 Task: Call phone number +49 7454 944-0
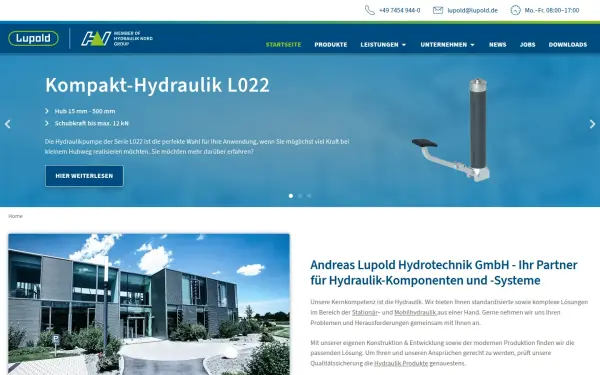click(399, 10)
